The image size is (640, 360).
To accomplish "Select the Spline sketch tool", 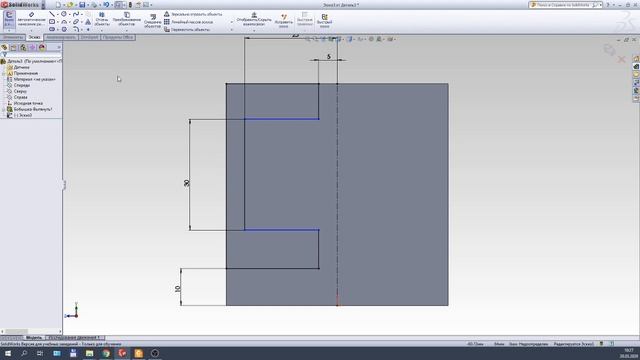I will (76, 14).
